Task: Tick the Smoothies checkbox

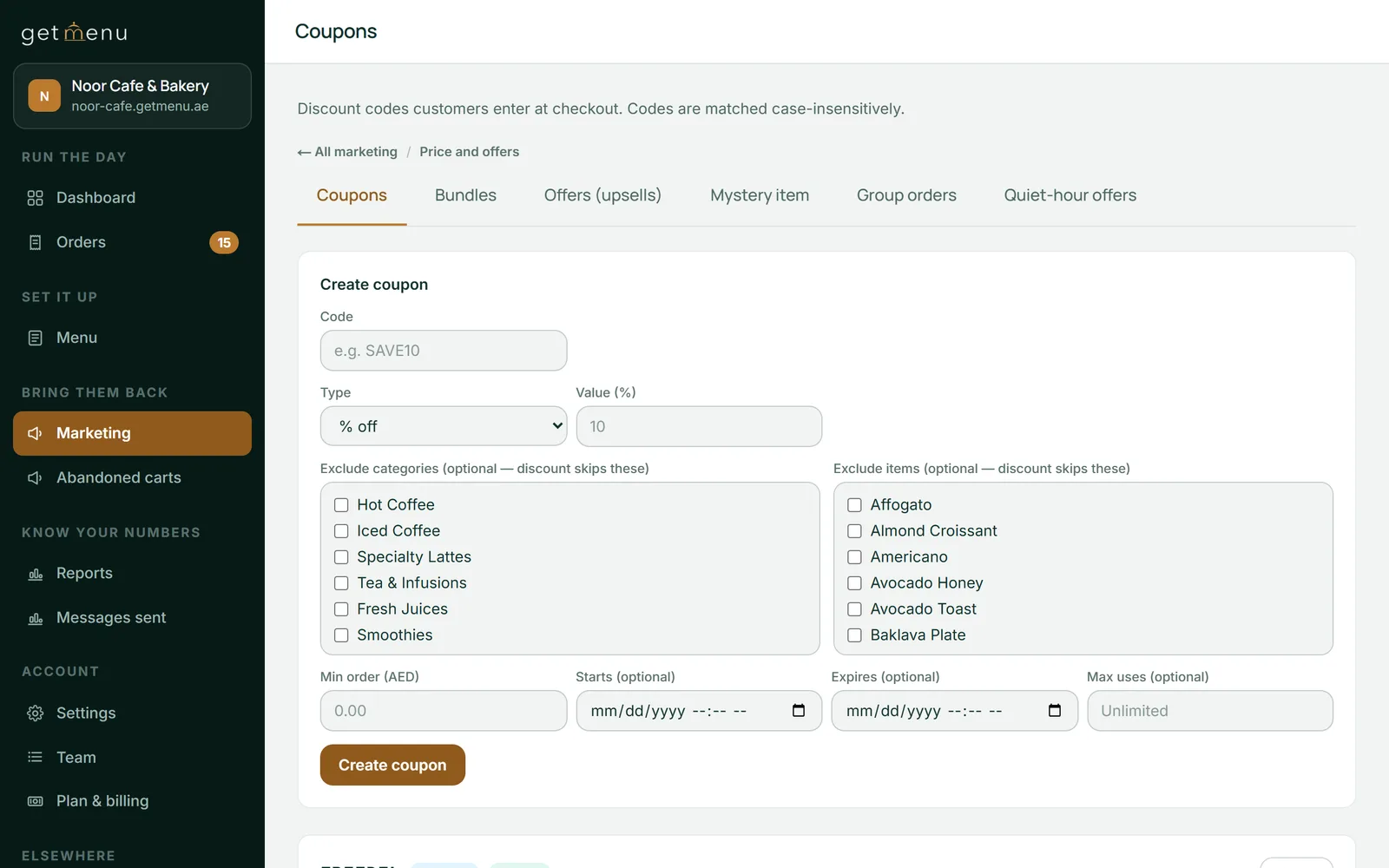Action: pos(341,635)
